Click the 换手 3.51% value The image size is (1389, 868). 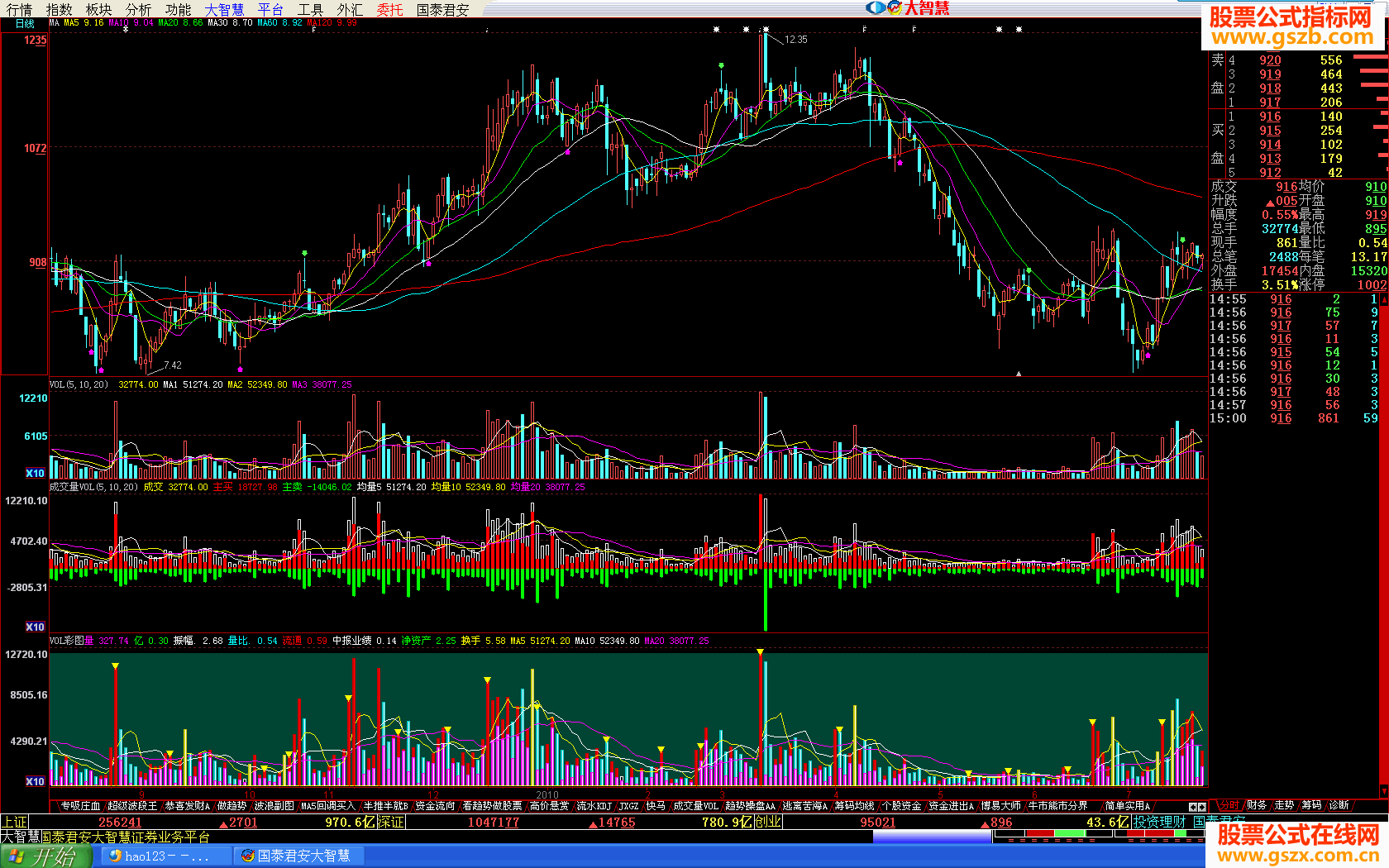pos(1280,285)
